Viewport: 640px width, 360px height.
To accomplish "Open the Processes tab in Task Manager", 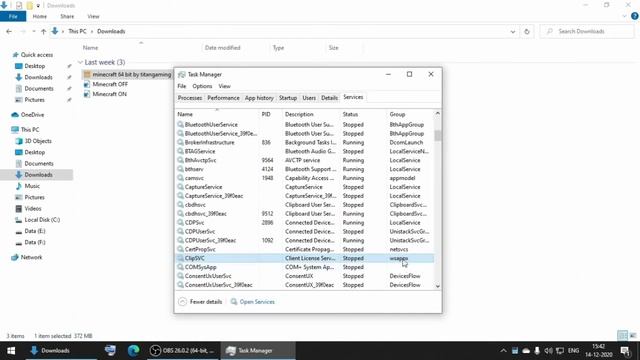I will (190, 98).
